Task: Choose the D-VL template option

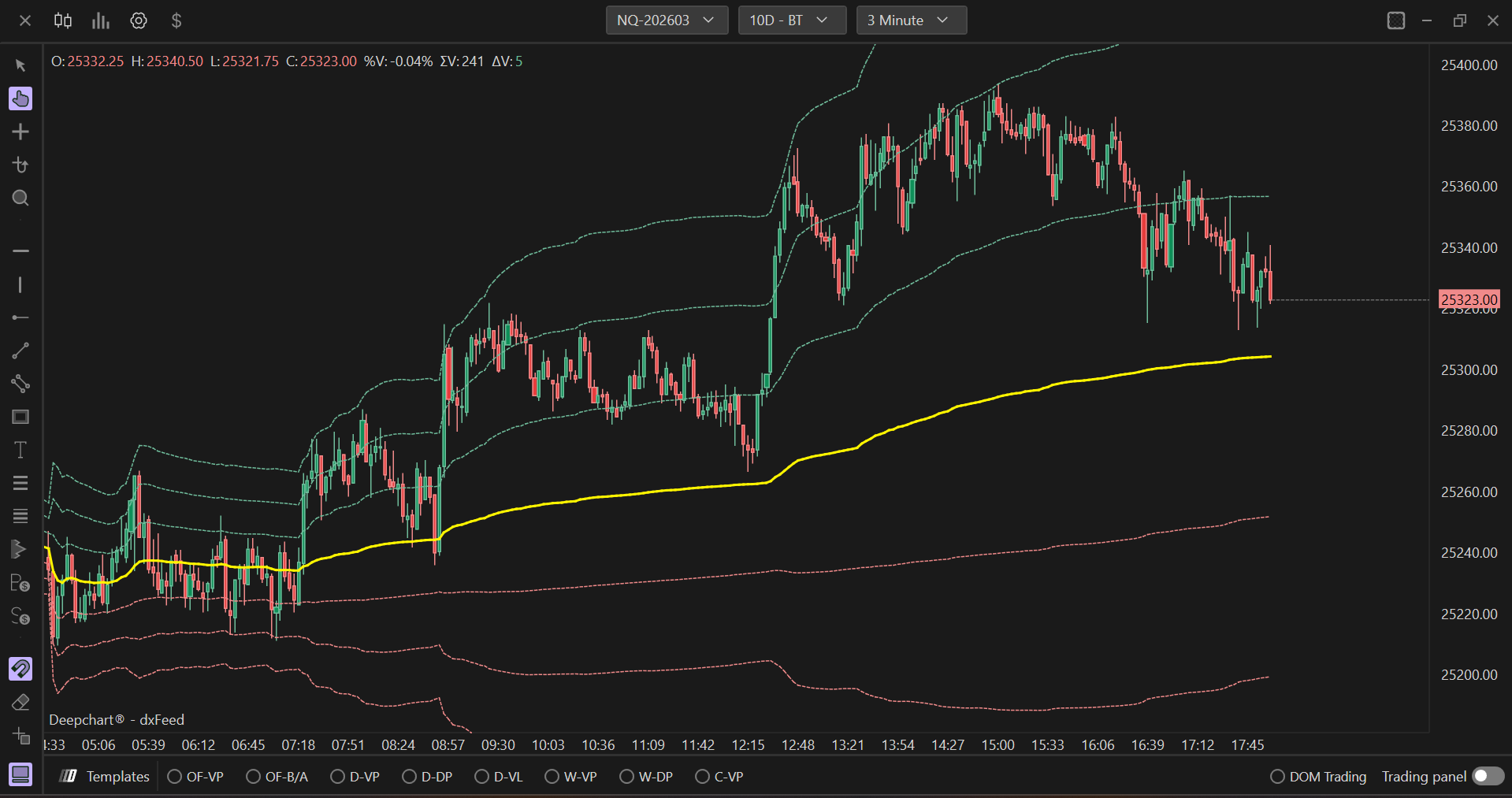Action: (x=481, y=777)
